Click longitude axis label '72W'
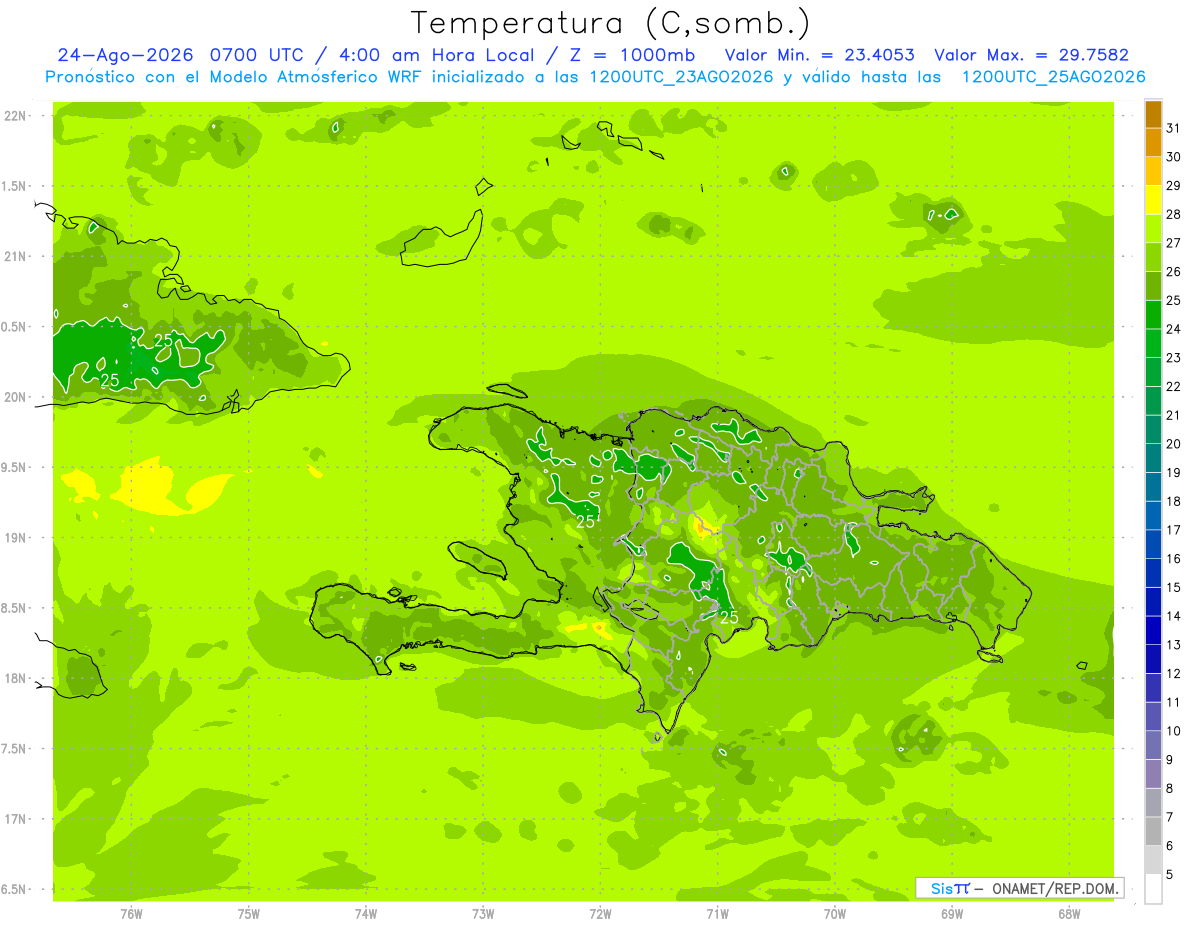Screen dimensions: 1200x927 600,914
